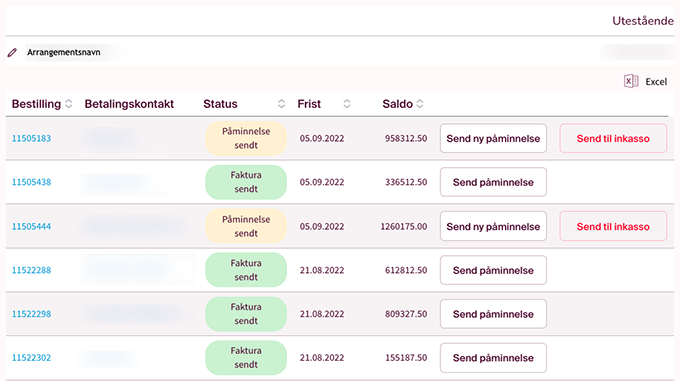
Task: Click frist date of order 11522302
Action: pos(322,358)
